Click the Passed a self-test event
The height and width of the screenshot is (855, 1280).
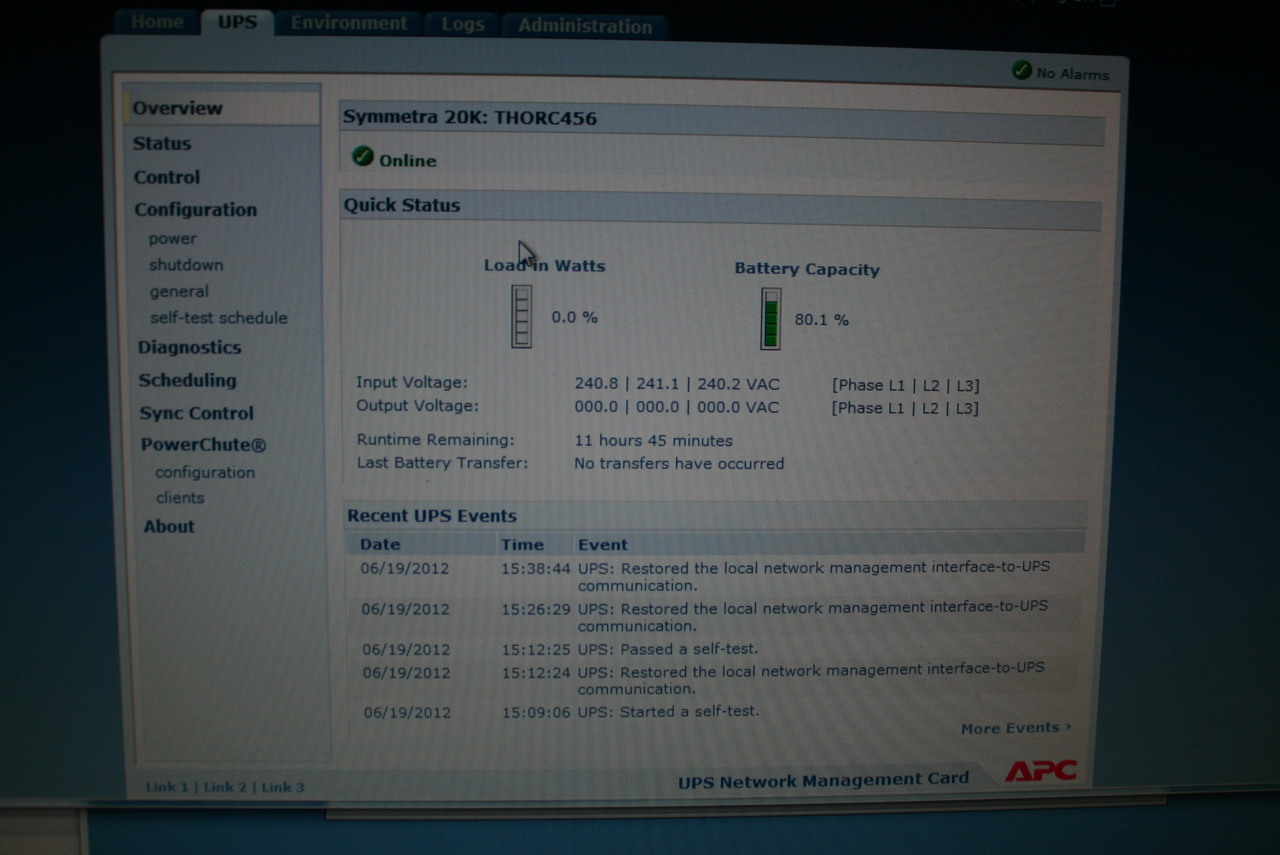(x=668, y=648)
